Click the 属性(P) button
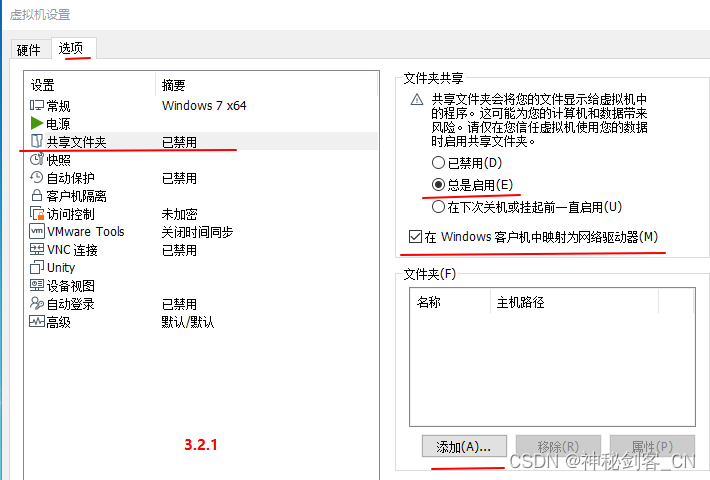710x480 pixels. pos(652,447)
